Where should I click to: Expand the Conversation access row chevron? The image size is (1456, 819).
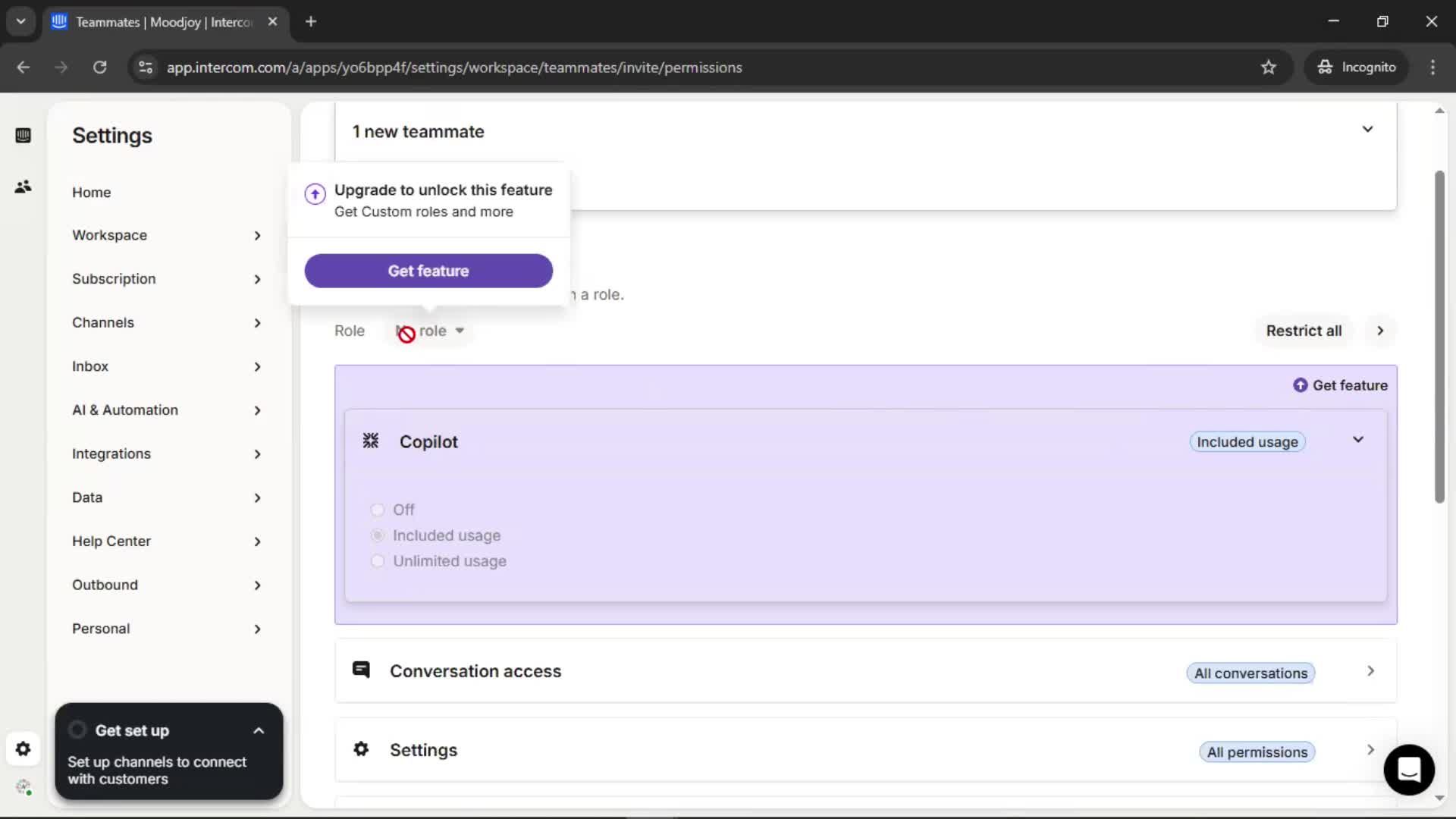[x=1370, y=671]
